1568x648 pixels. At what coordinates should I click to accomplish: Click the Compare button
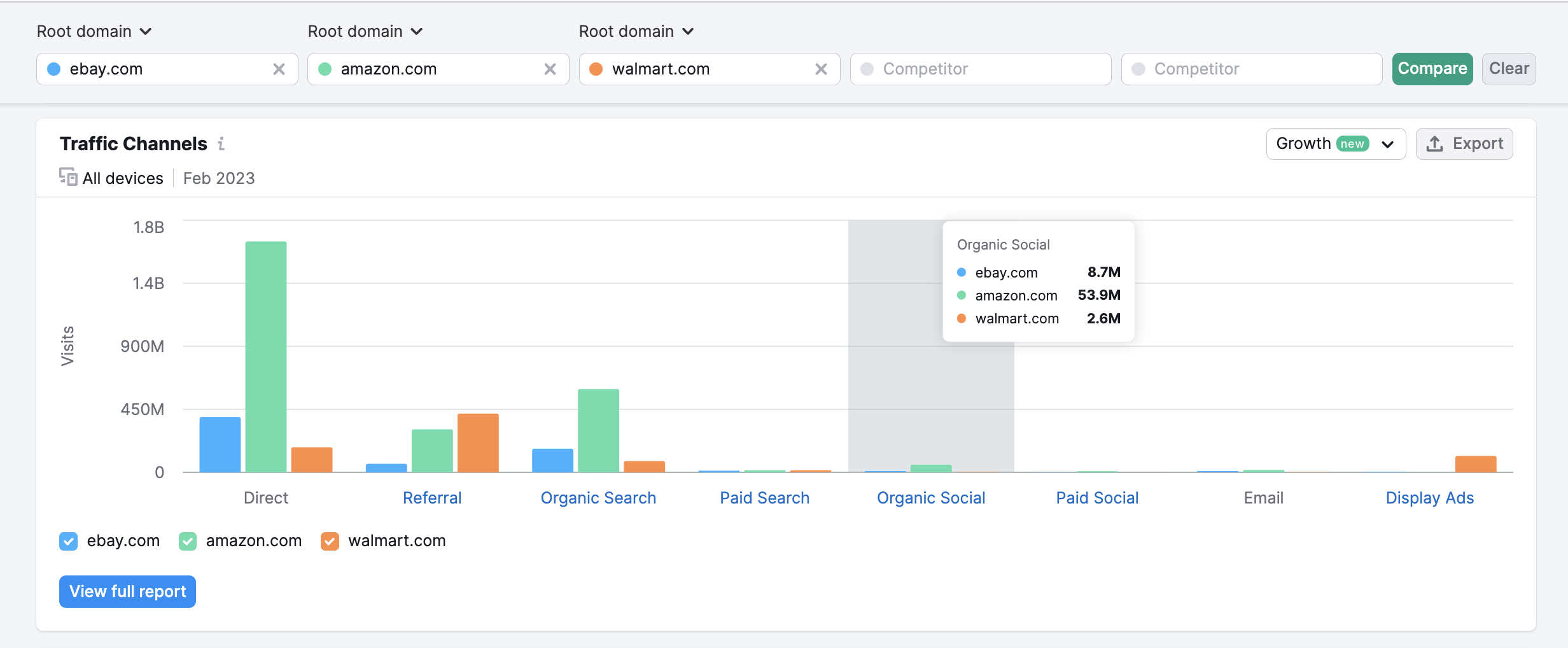coord(1432,69)
